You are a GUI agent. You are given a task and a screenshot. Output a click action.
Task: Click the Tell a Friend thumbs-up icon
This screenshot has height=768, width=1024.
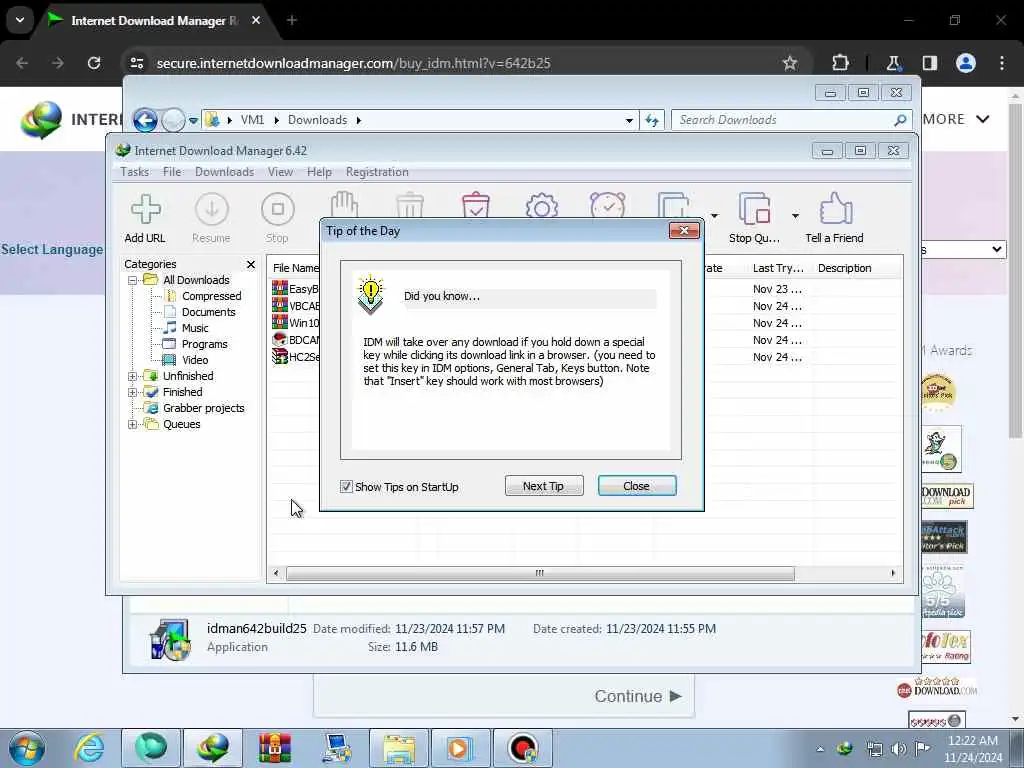point(836,208)
